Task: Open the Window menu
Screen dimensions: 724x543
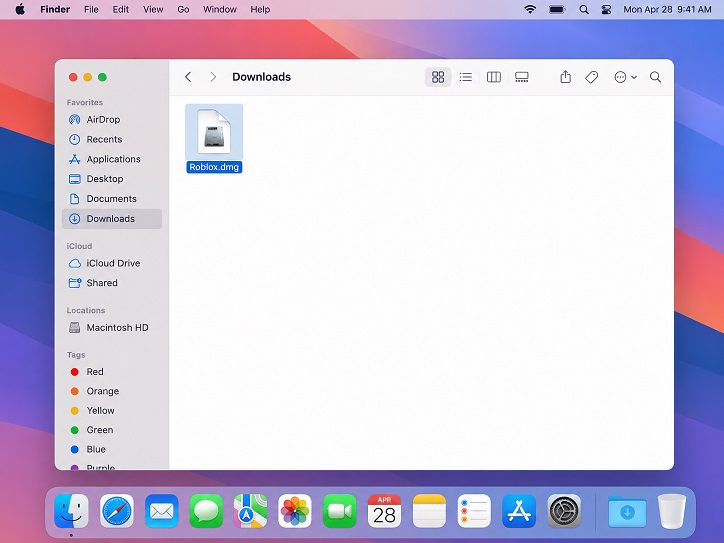Action: point(220,9)
